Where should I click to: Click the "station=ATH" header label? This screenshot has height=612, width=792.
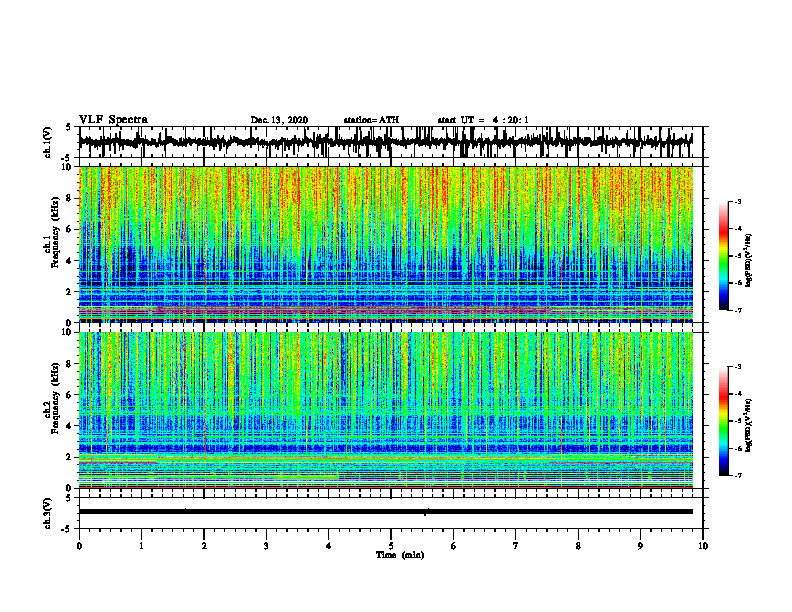[x=371, y=120]
